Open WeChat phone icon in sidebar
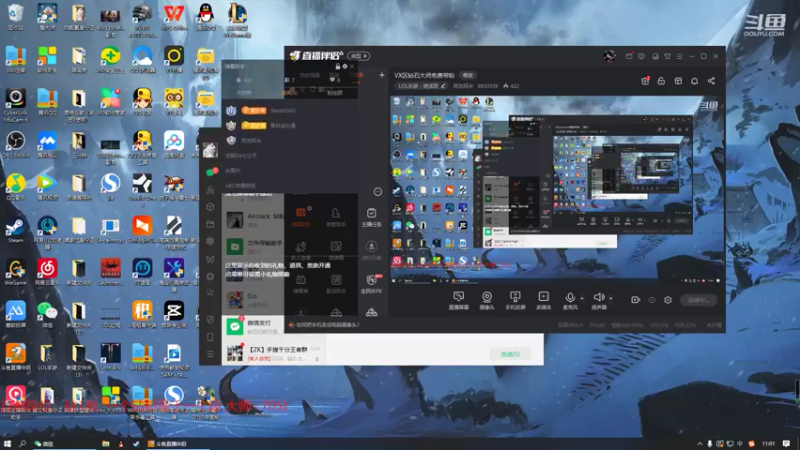The width and height of the screenshot is (800, 450). click(x=210, y=337)
